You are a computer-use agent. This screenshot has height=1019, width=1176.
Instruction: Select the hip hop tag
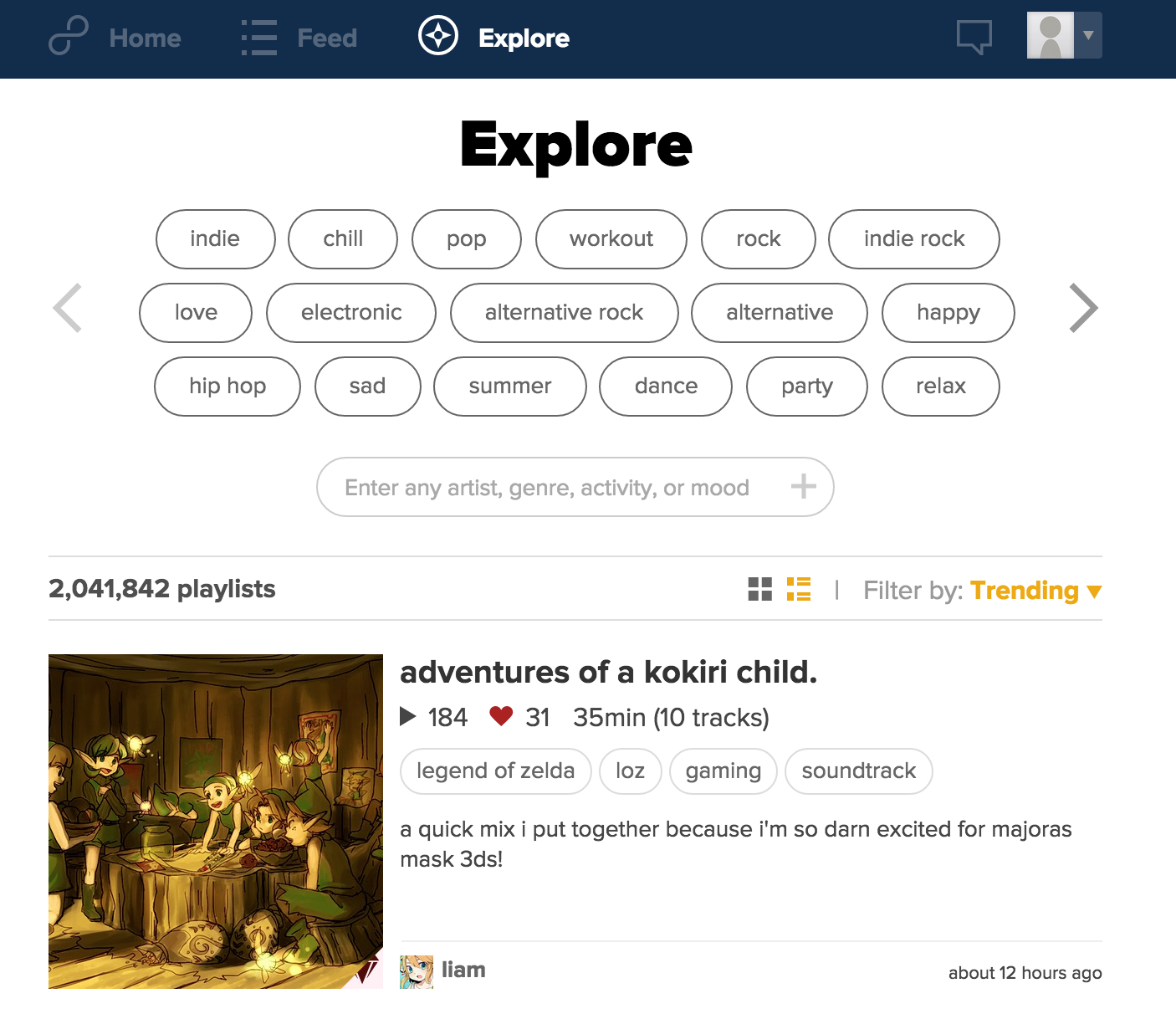[x=228, y=387]
